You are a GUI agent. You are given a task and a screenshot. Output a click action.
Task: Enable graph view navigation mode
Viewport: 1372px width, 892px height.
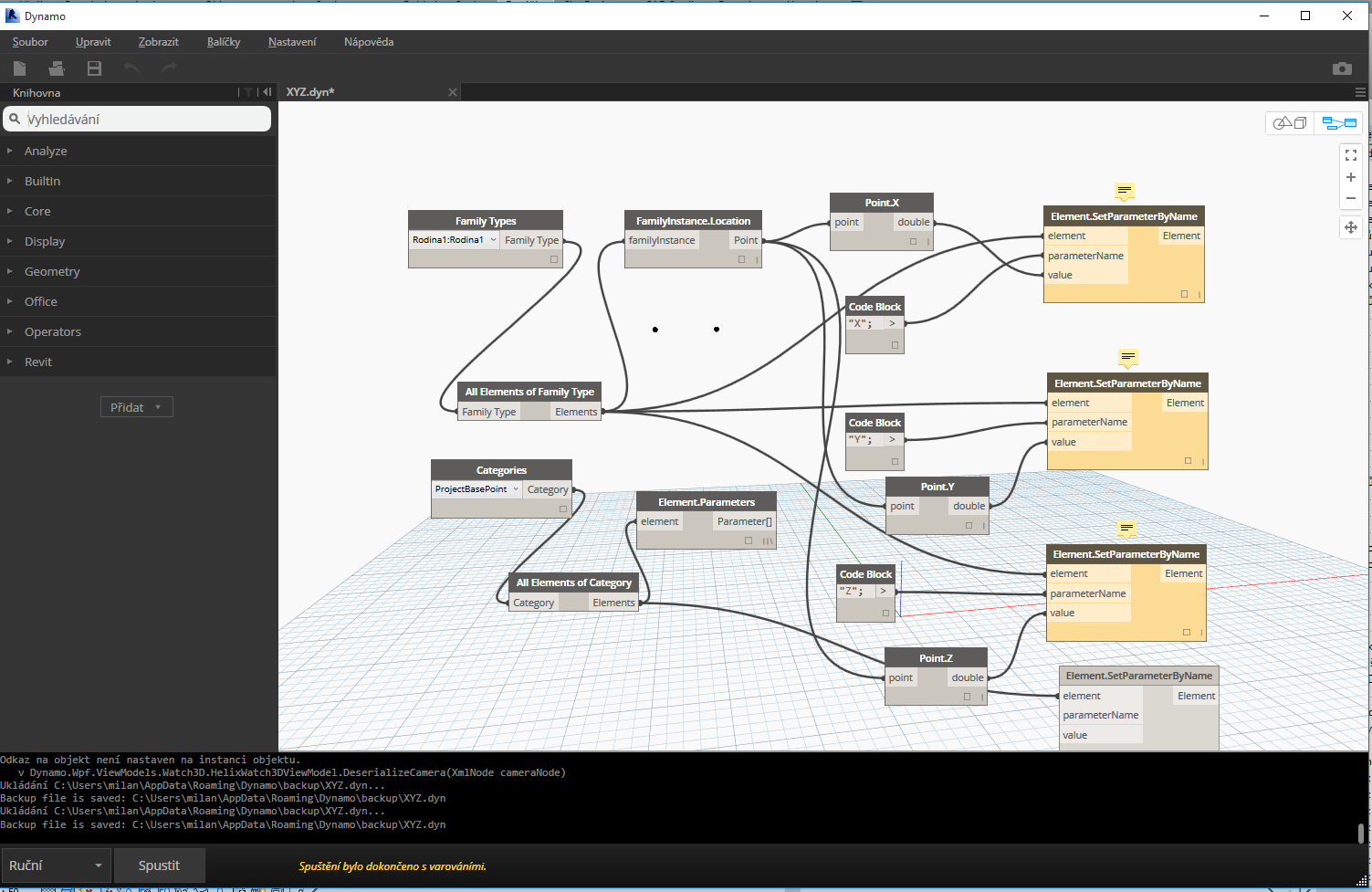pos(1338,123)
